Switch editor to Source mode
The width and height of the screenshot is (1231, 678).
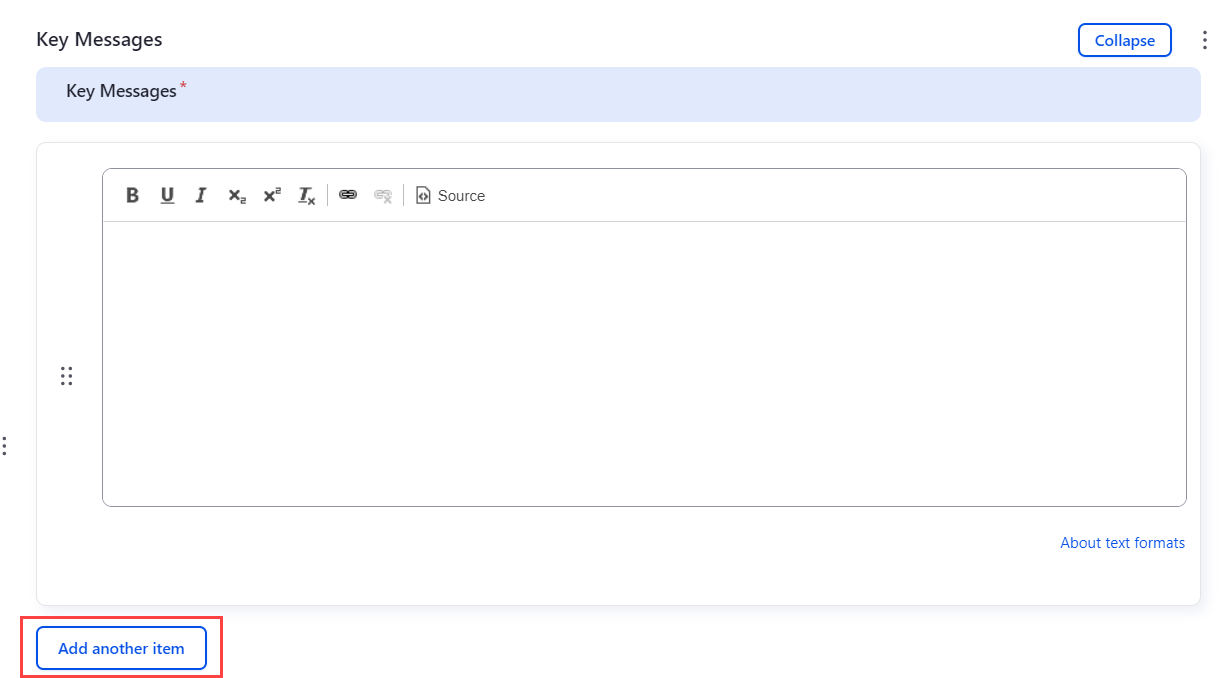(450, 196)
